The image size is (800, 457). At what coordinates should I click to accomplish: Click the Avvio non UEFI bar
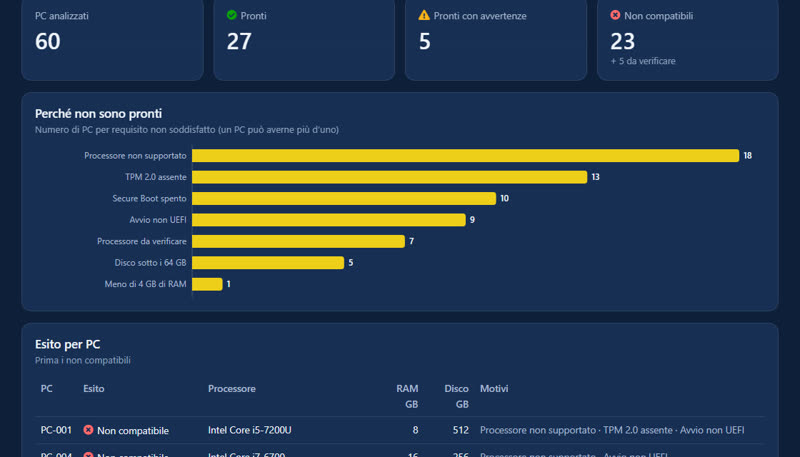(x=329, y=220)
